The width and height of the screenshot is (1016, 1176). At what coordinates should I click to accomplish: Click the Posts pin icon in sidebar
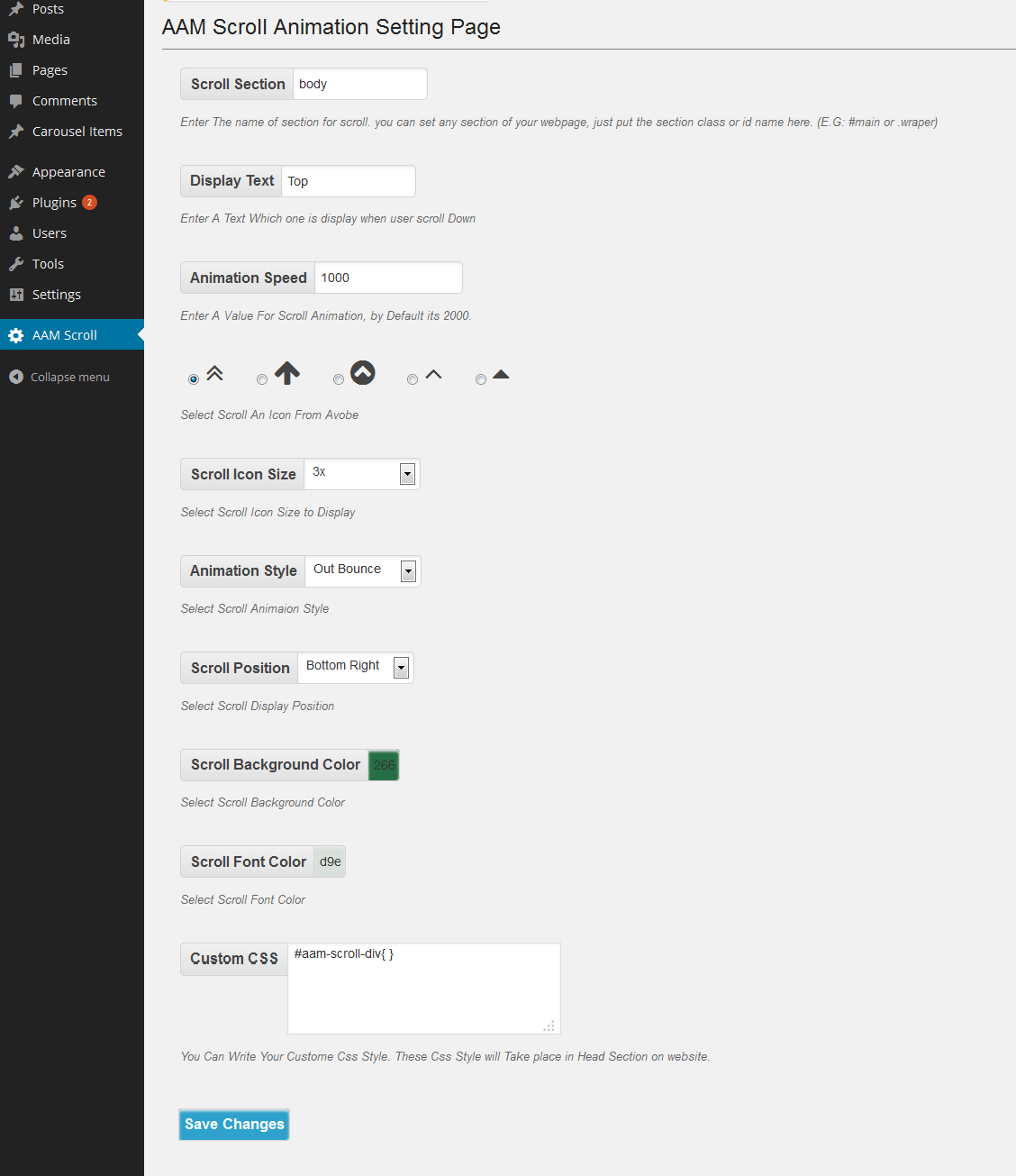[16, 9]
